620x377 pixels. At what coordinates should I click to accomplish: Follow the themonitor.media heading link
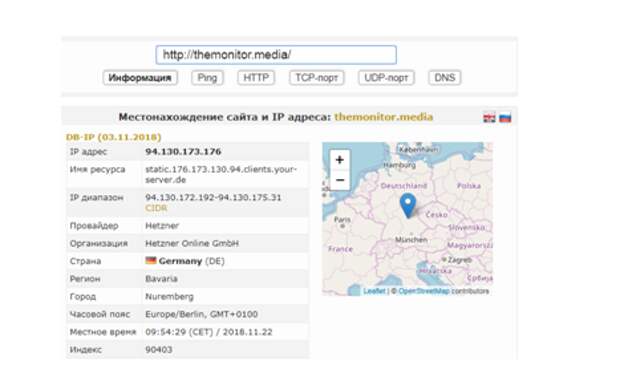(384, 117)
